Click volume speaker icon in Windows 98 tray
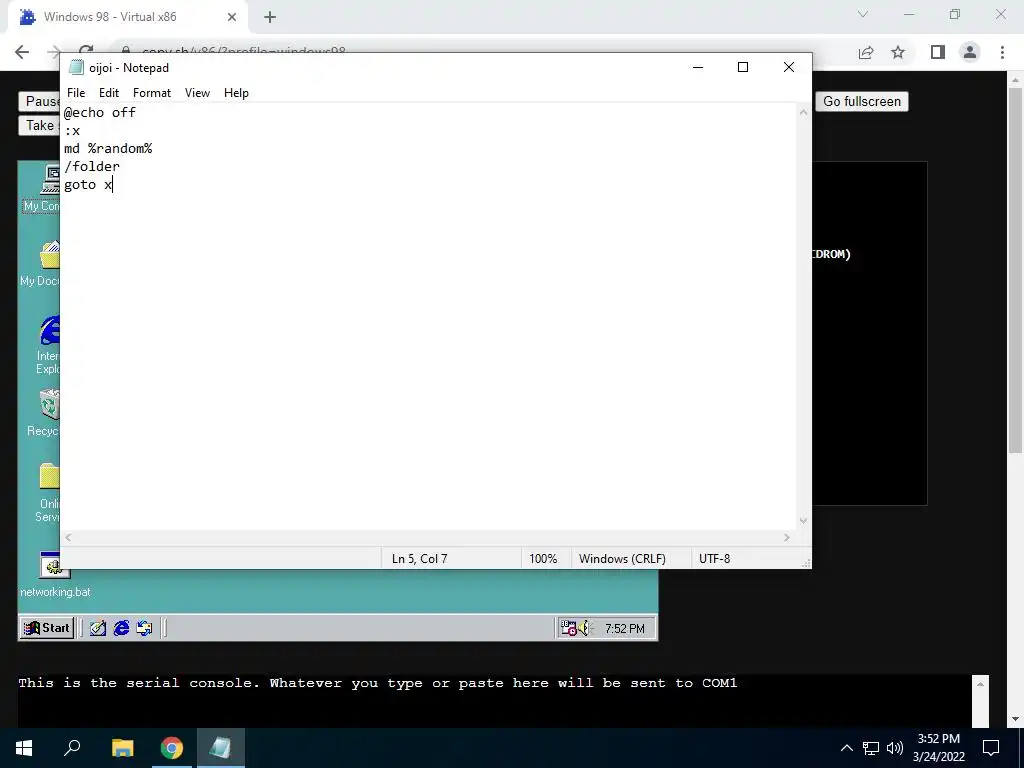 [x=584, y=628]
